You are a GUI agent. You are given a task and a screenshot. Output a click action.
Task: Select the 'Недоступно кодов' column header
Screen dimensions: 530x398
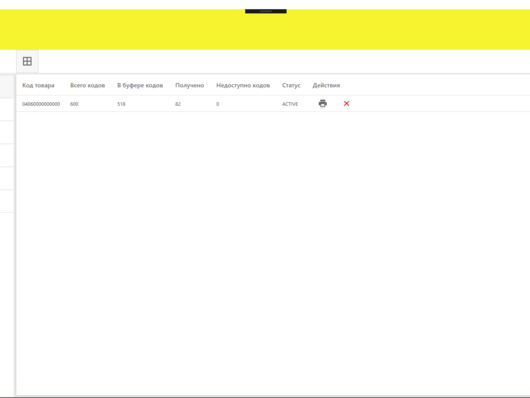(x=243, y=85)
